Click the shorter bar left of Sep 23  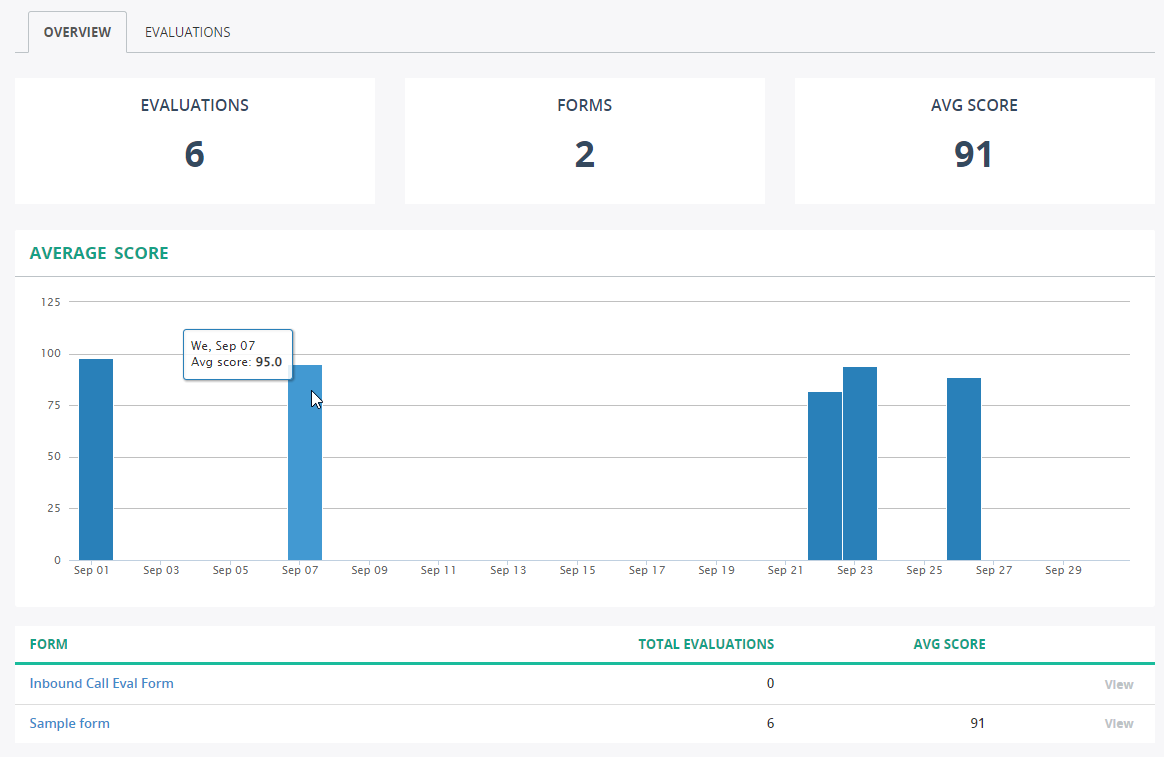825,476
